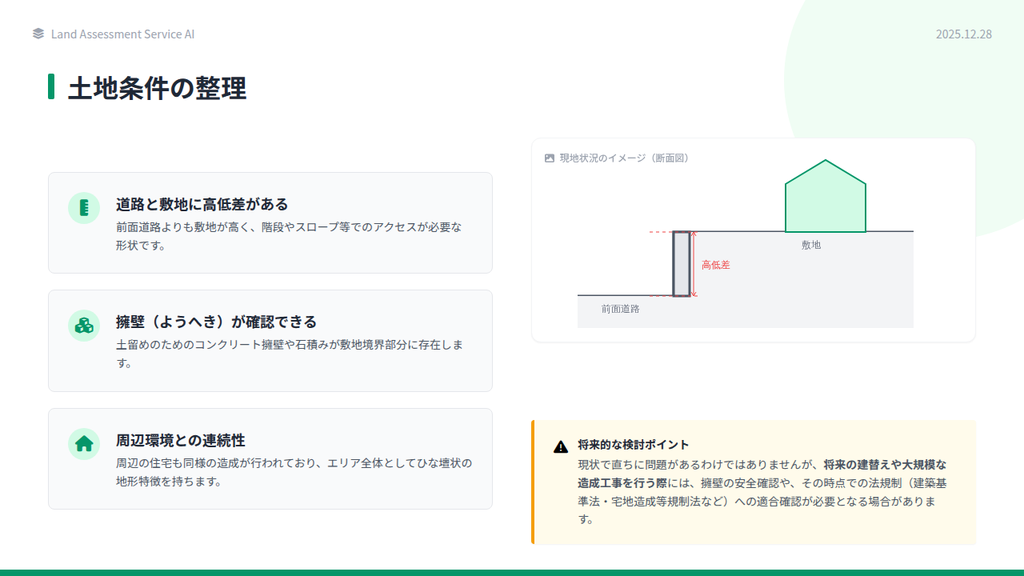Viewport: 1024px width, 576px height.
Task: Click the retaining wall rectangle in diagram
Action: point(681,264)
